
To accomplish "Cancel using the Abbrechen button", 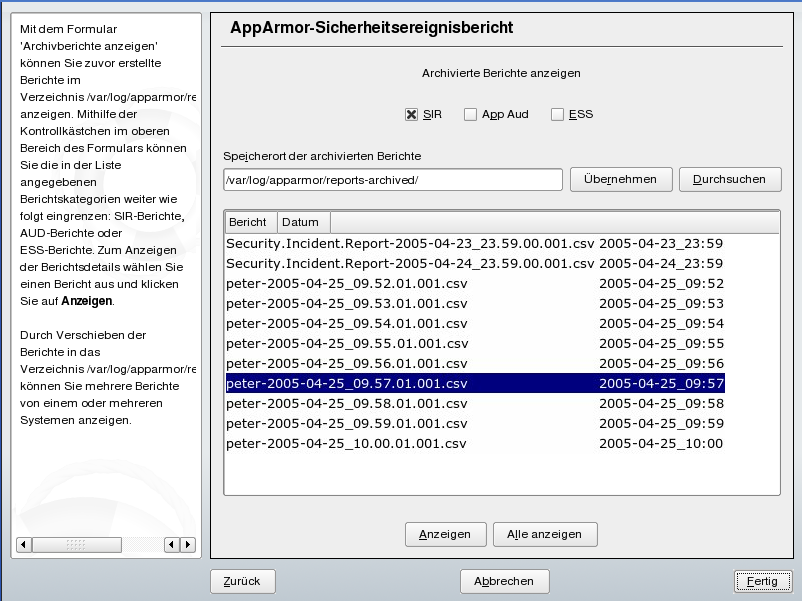I will coord(504,581).
